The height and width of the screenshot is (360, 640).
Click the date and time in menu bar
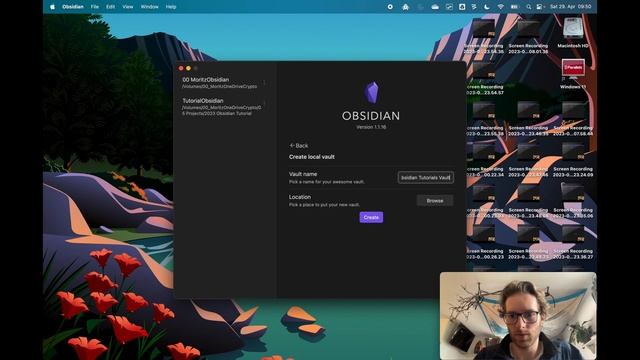(x=570, y=7)
